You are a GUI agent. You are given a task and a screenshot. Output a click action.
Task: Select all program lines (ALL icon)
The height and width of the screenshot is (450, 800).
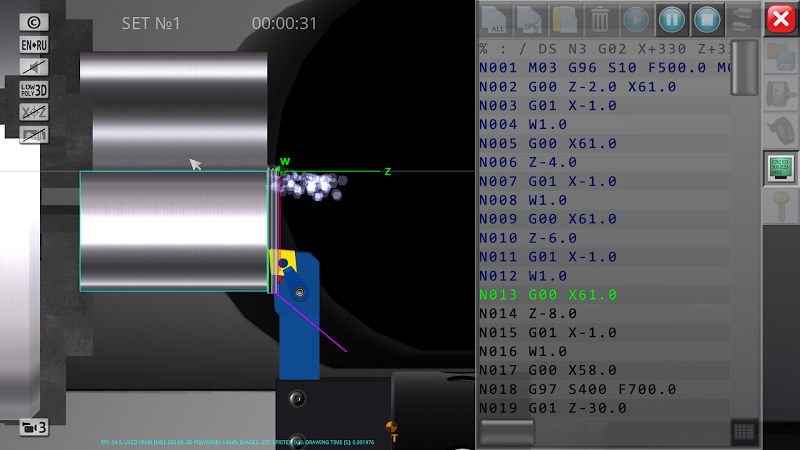494,20
